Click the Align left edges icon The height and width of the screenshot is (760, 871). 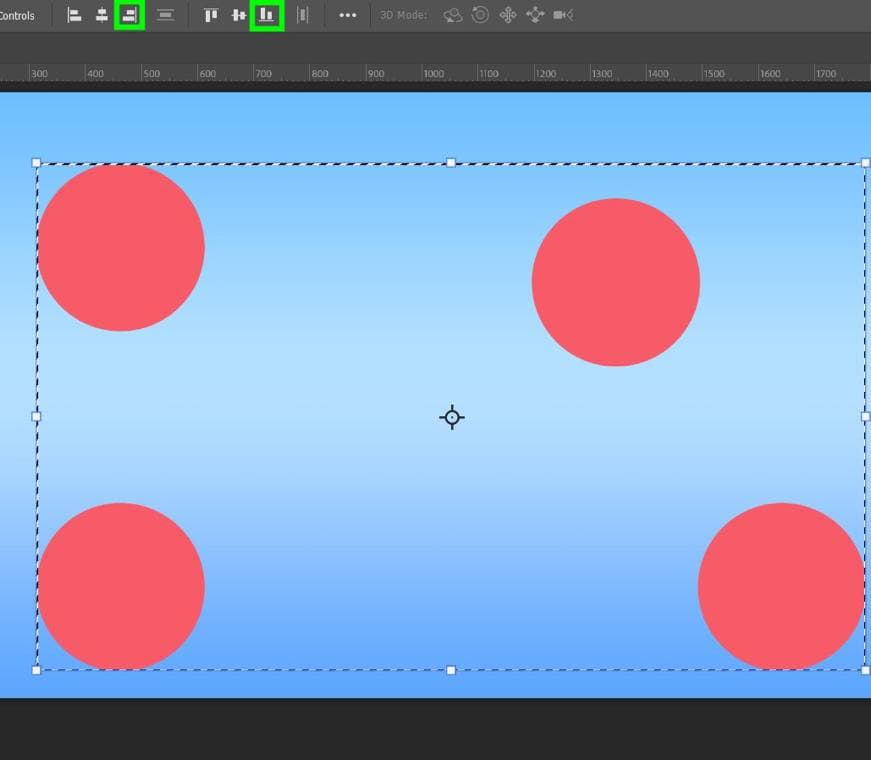click(75, 16)
